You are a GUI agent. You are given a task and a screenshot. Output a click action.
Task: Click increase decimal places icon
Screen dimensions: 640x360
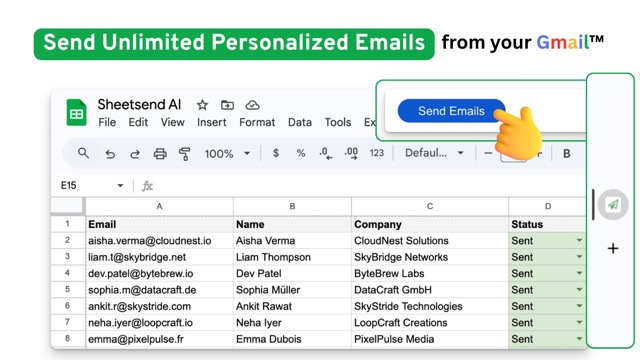point(351,153)
